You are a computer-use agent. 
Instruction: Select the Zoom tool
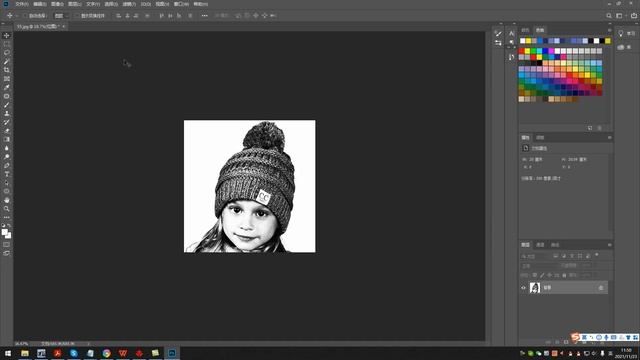[7, 209]
